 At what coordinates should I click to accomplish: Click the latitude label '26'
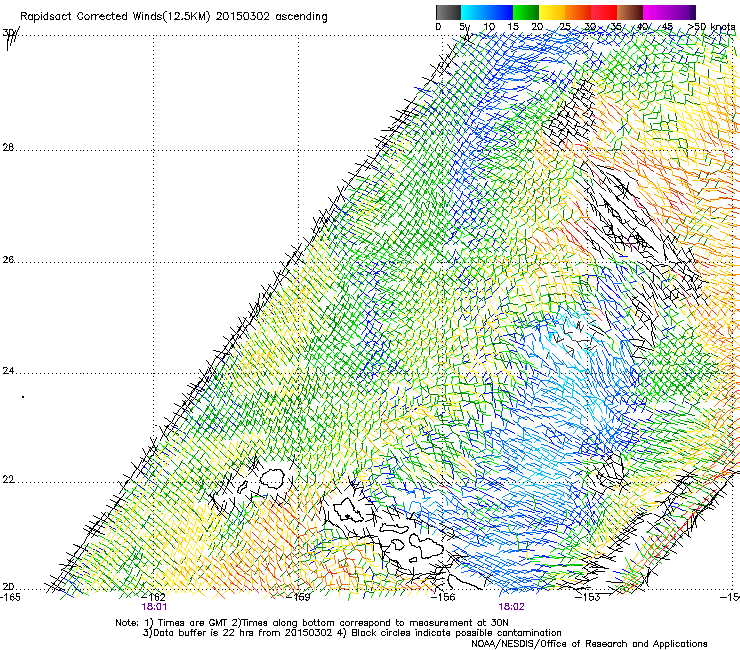point(8,260)
